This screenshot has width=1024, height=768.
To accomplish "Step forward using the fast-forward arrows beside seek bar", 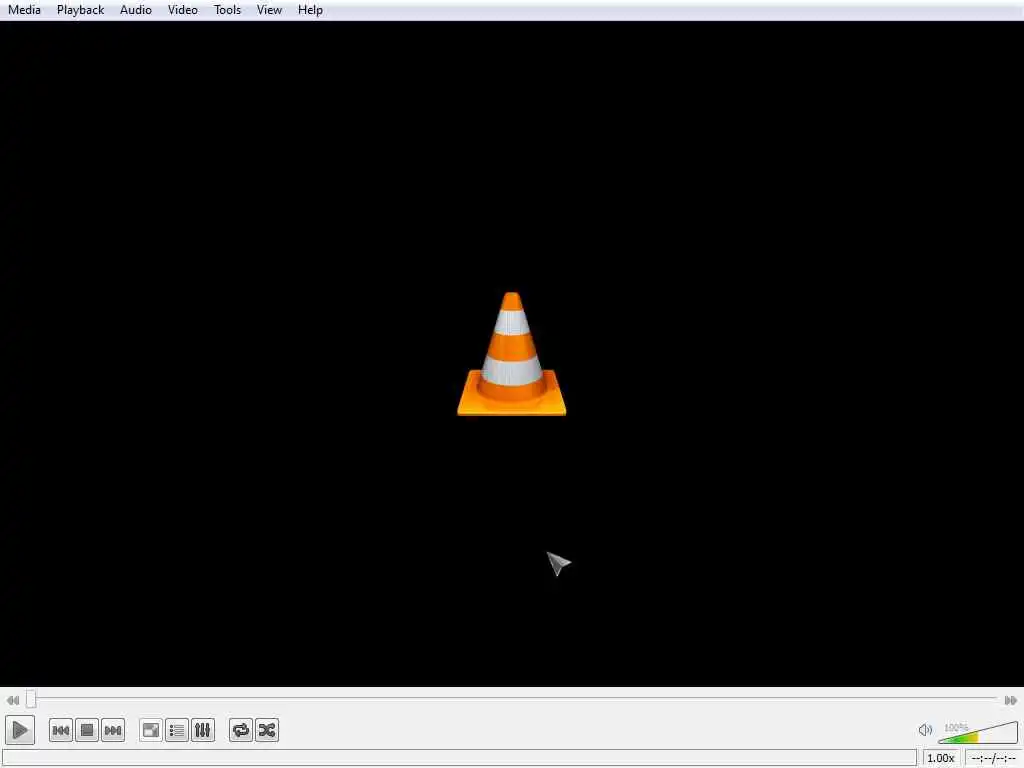I will pos(1010,700).
